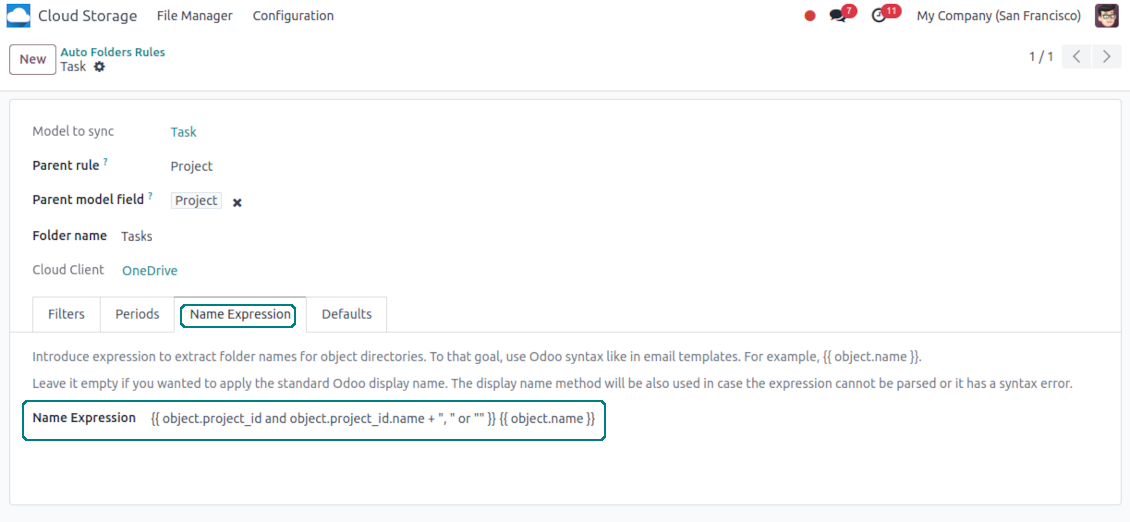Click the Name Expression input field
This screenshot has height=522, width=1130.
[372, 419]
